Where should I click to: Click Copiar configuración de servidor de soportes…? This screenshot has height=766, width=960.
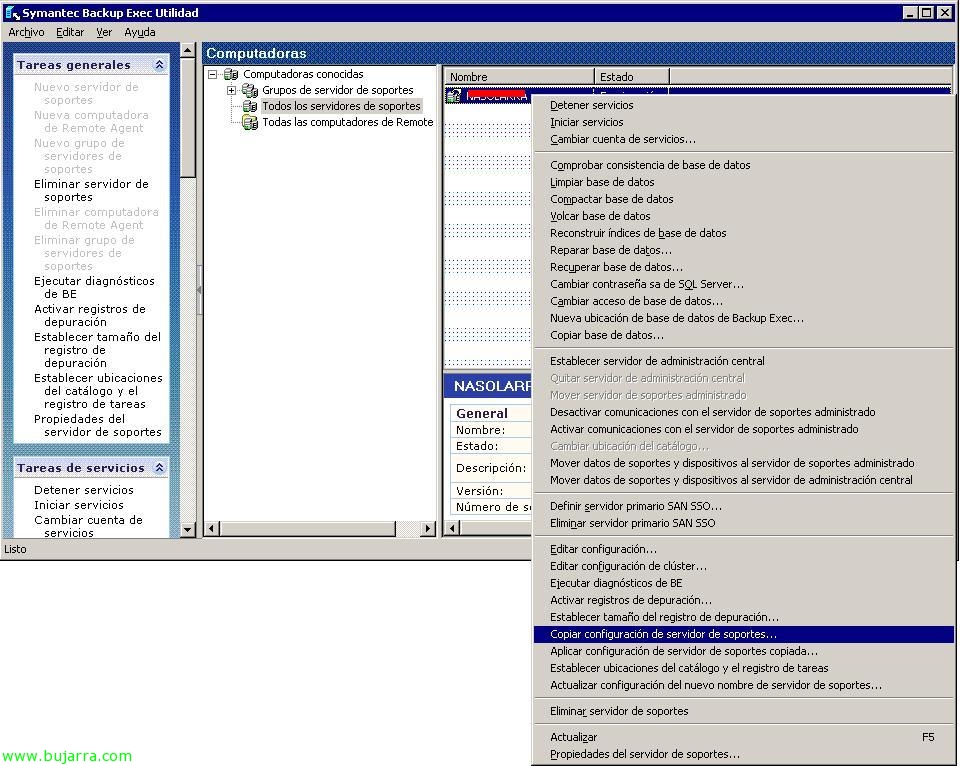point(743,634)
